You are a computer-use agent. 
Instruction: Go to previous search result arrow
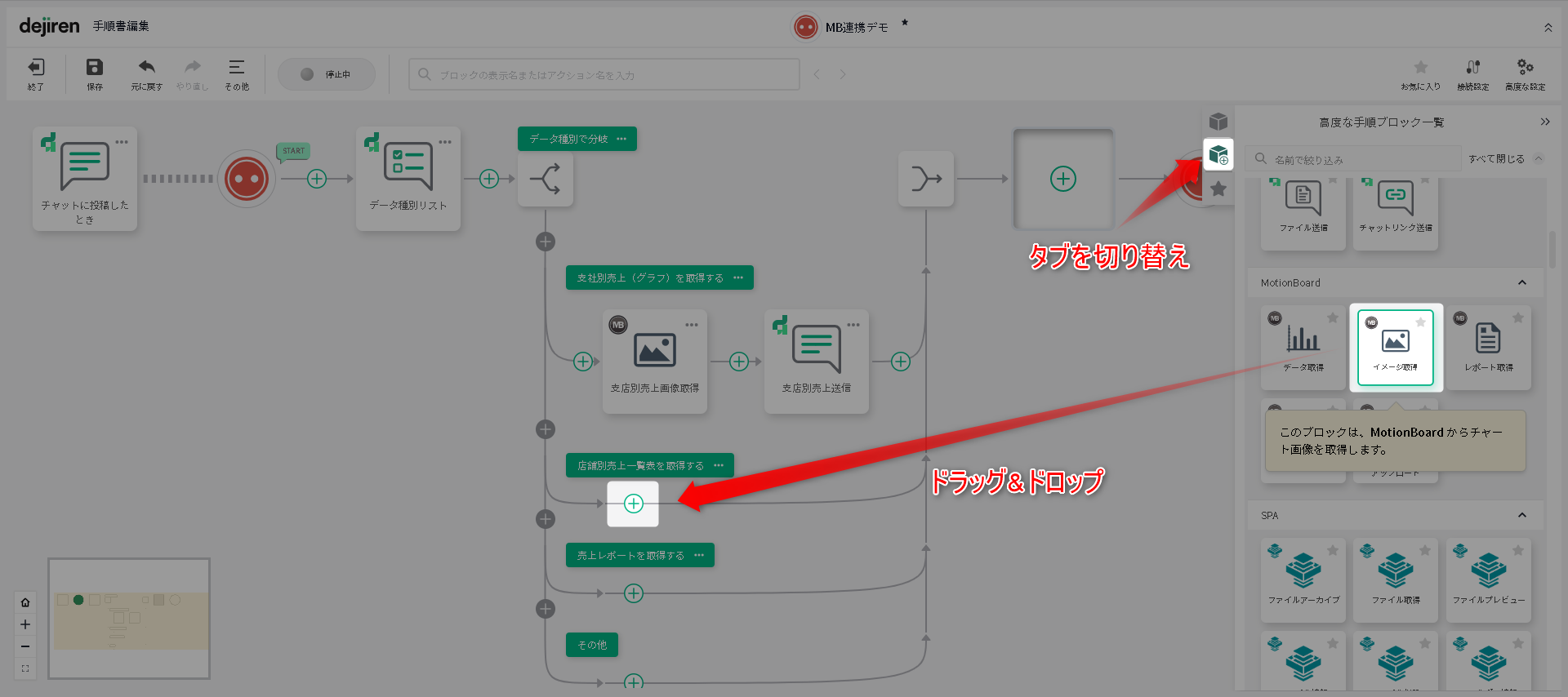click(817, 74)
